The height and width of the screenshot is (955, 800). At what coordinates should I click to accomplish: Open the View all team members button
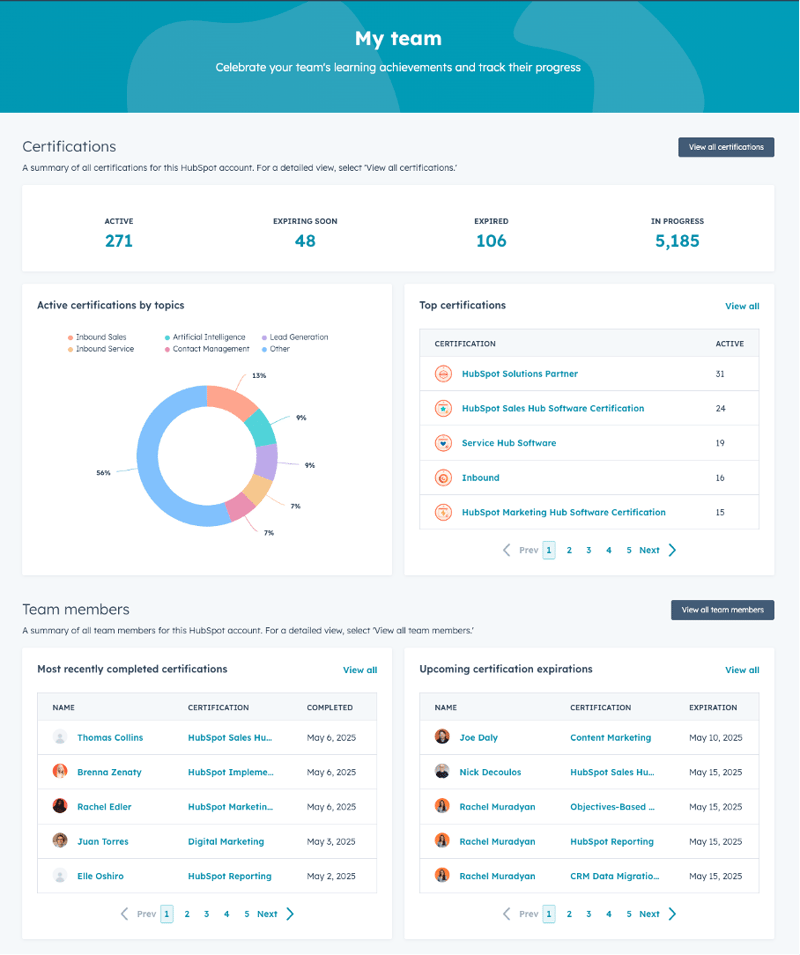(x=723, y=610)
